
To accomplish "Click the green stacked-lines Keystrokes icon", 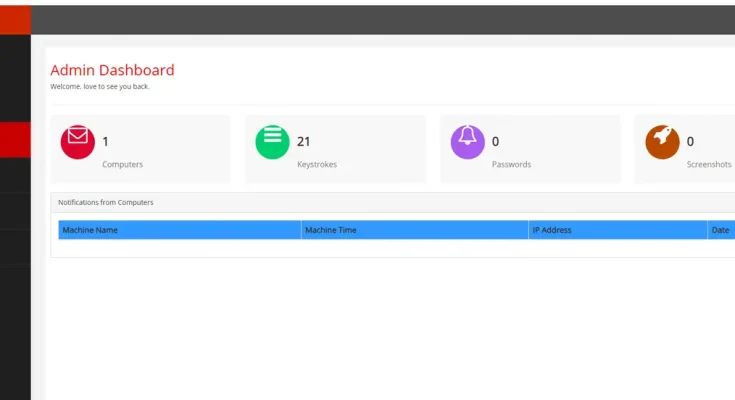I will pos(272,142).
